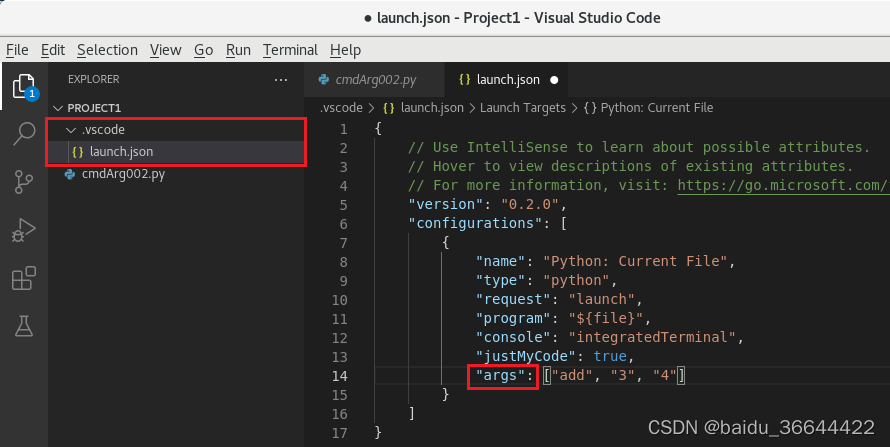Image resolution: width=890 pixels, height=447 pixels.
Task: Click the "${file}" program value
Action: pyautogui.click(x=606, y=318)
